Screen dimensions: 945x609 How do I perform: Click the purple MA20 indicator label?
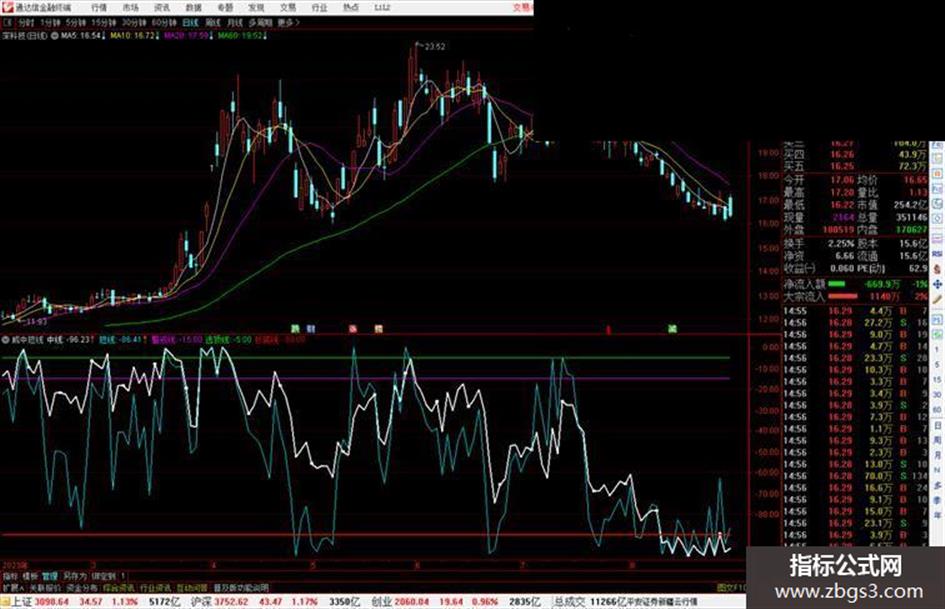click(187, 36)
